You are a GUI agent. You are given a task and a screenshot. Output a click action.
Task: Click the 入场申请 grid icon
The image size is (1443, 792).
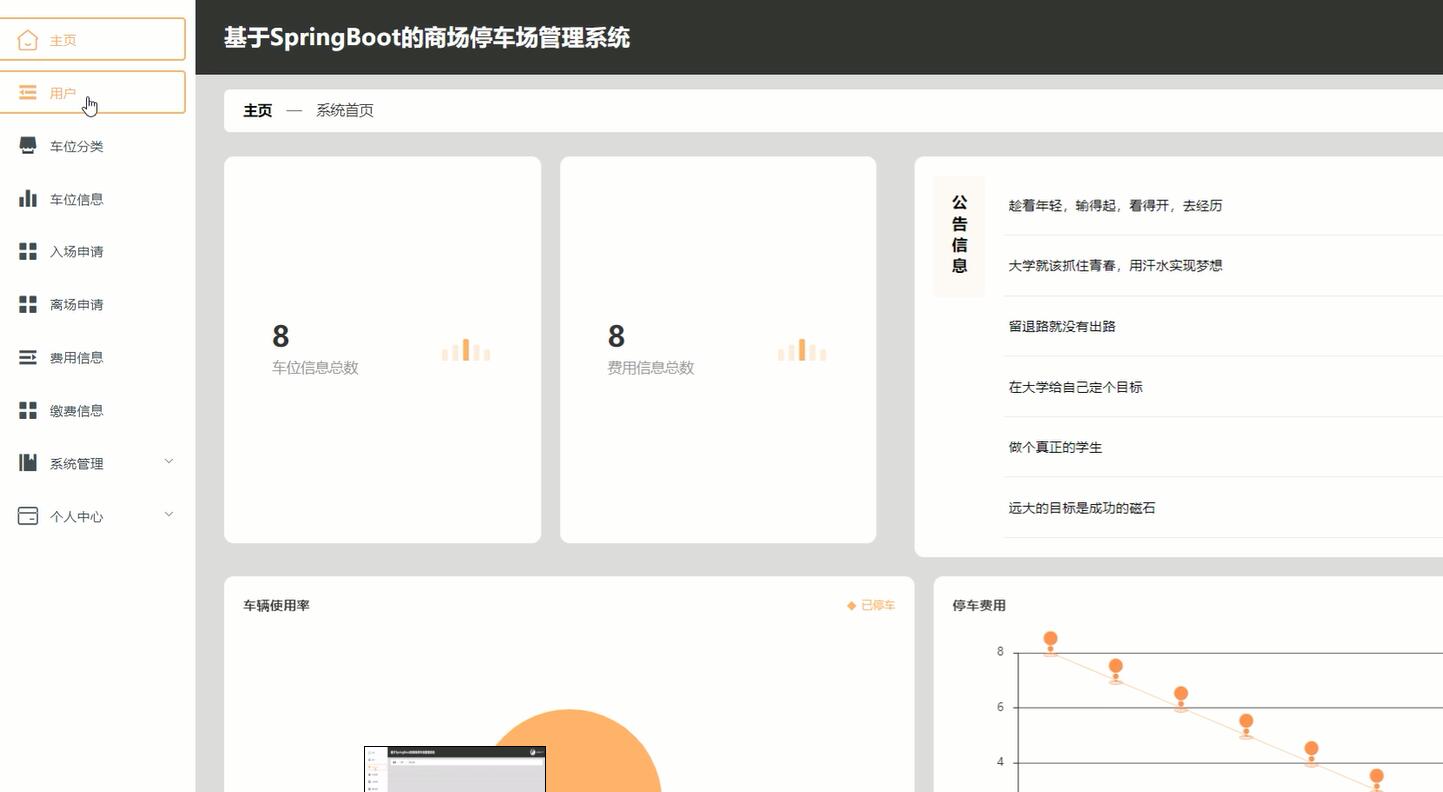pyautogui.click(x=27, y=251)
